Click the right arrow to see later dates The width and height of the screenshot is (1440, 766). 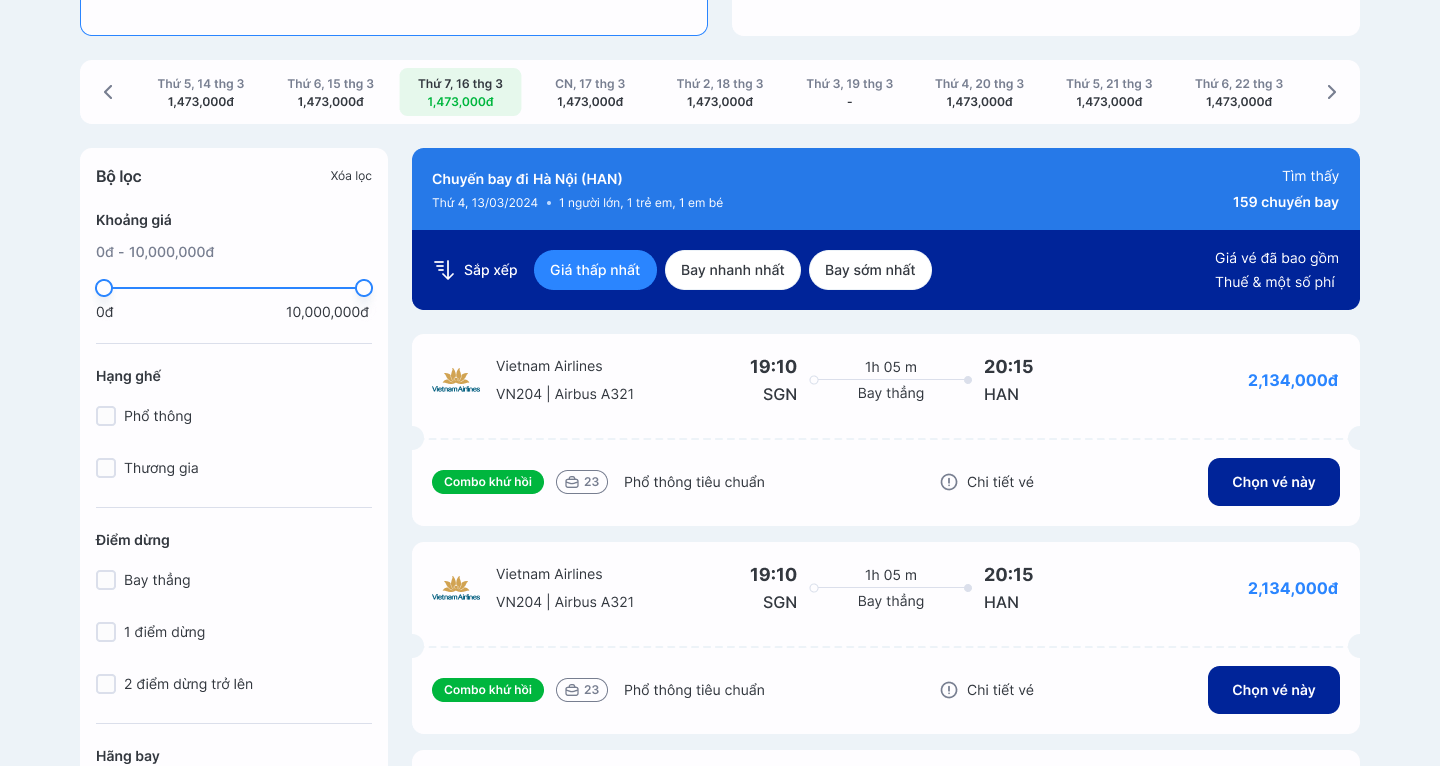tap(1331, 91)
